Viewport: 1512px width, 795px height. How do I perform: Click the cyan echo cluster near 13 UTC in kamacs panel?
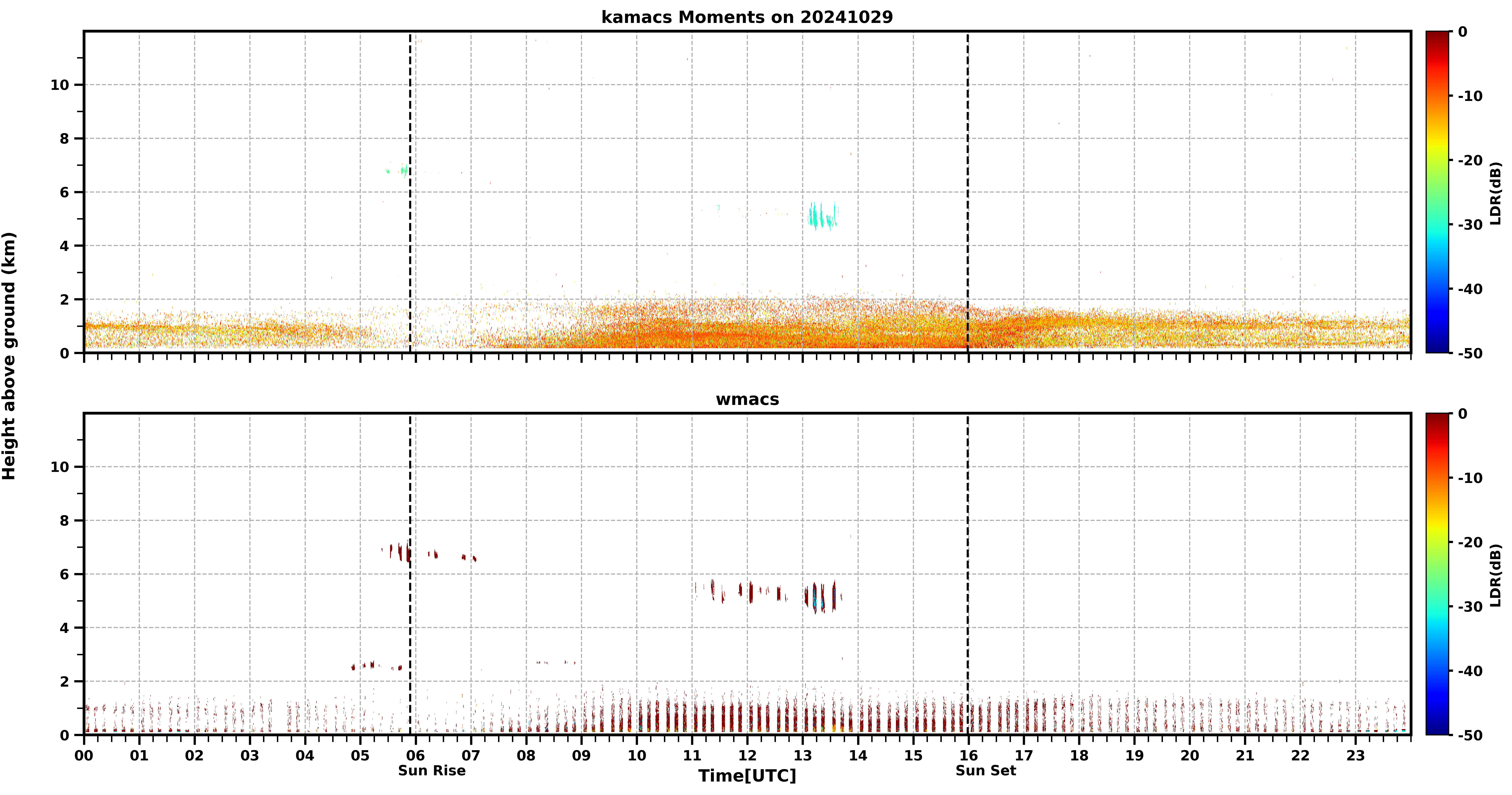click(x=823, y=216)
